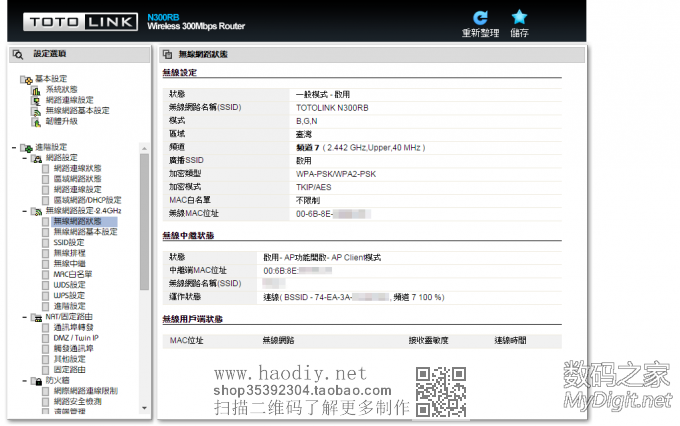680x426 pixels.
Task: Click the 設定選項 magnifier icon
Action: [18, 53]
